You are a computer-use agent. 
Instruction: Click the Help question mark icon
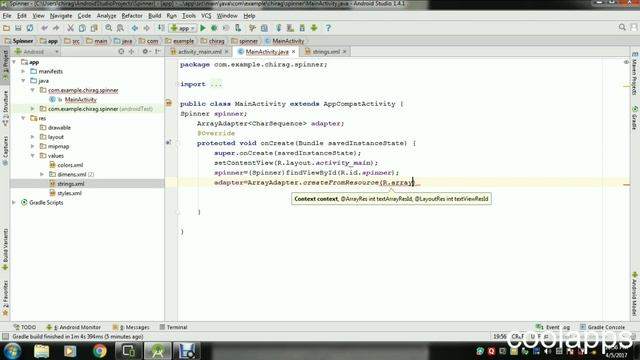tap(328, 28)
